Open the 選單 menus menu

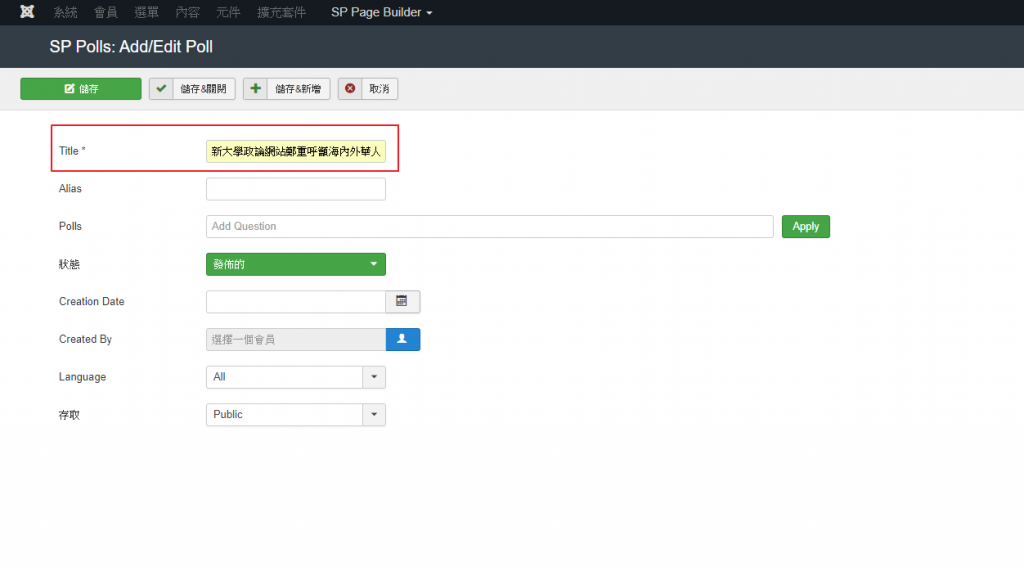146,13
